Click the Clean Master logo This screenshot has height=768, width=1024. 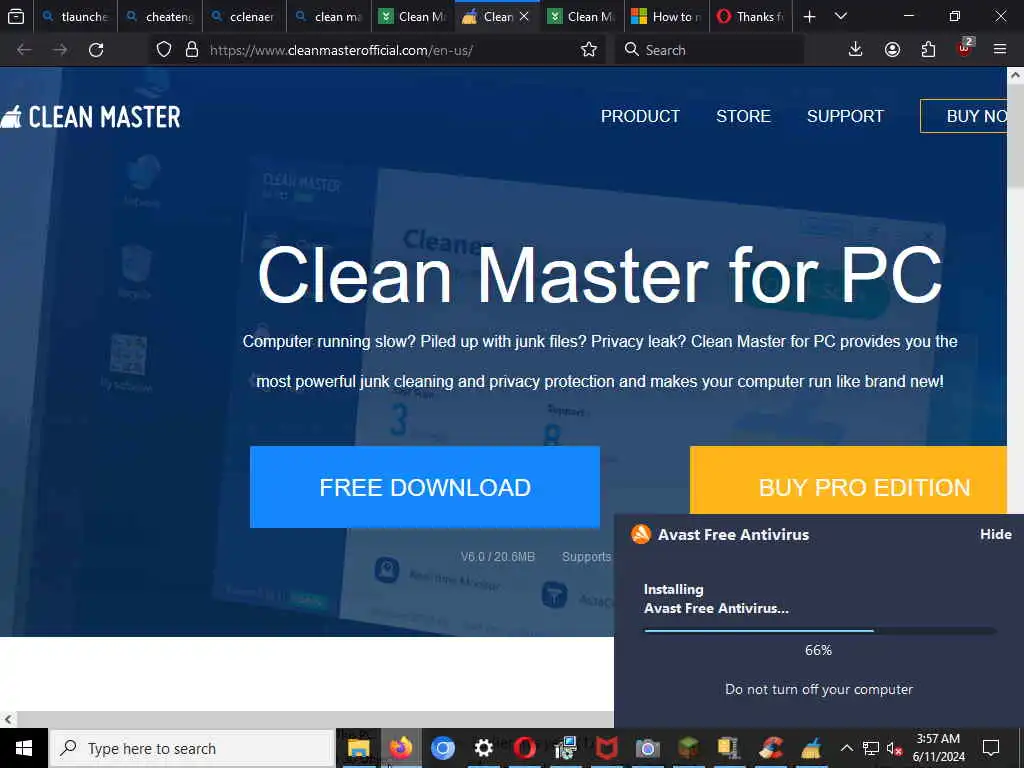pos(90,117)
